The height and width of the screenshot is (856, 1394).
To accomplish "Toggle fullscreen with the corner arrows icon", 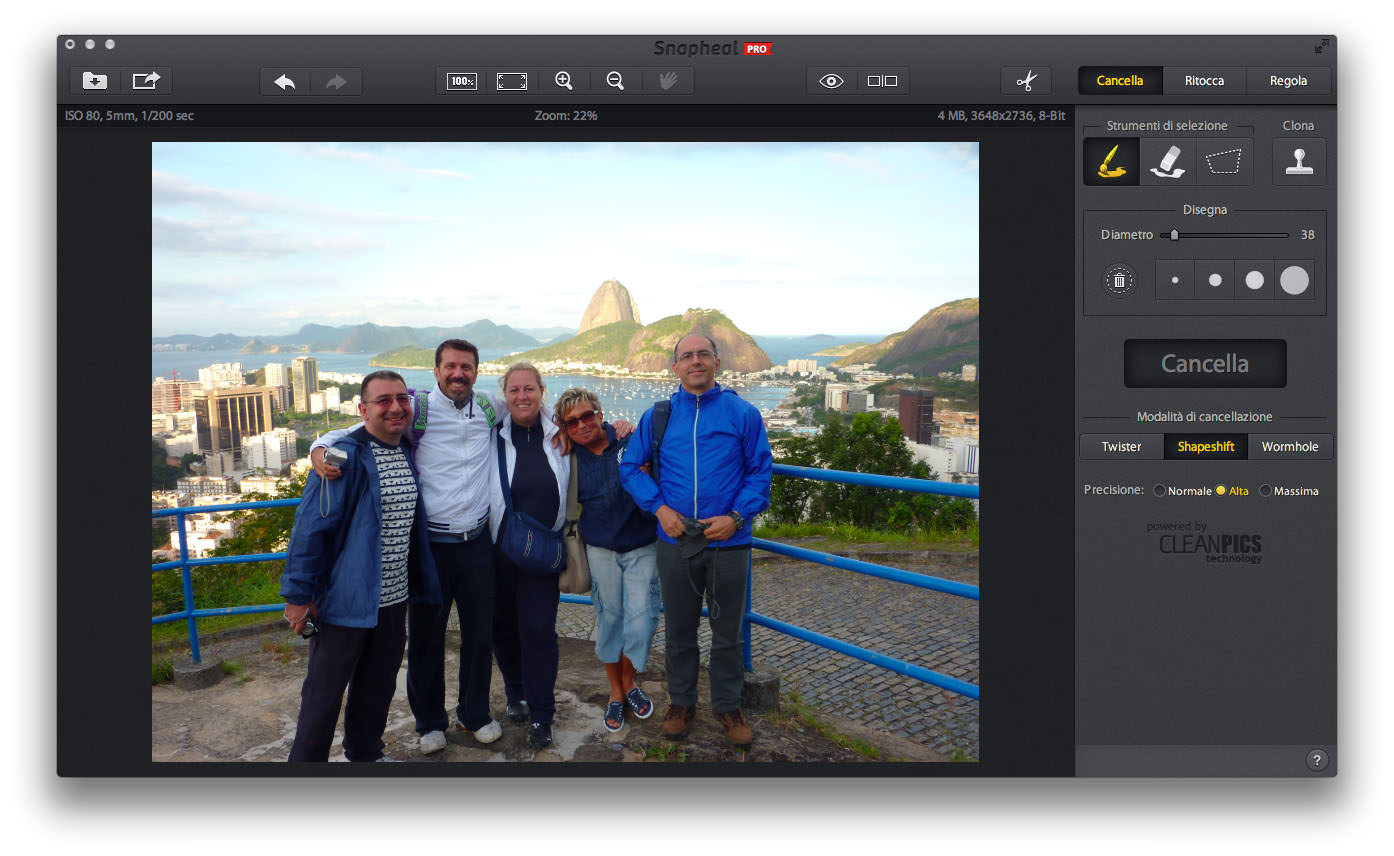I will tap(1322, 46).
